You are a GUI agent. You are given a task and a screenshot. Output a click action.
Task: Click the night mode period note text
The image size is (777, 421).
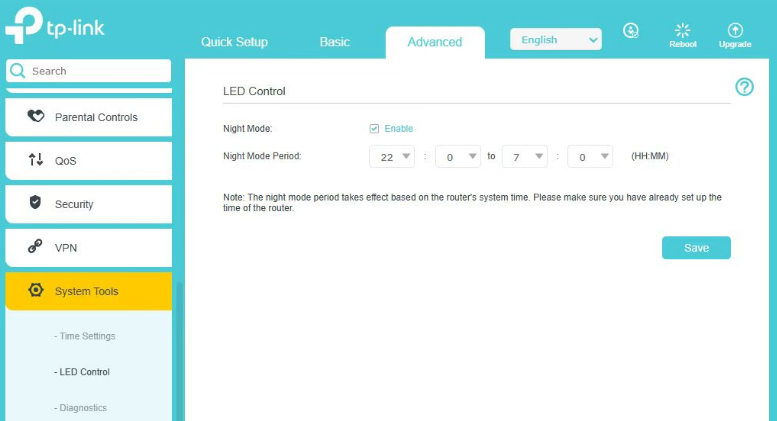click(x=472, y=203)
